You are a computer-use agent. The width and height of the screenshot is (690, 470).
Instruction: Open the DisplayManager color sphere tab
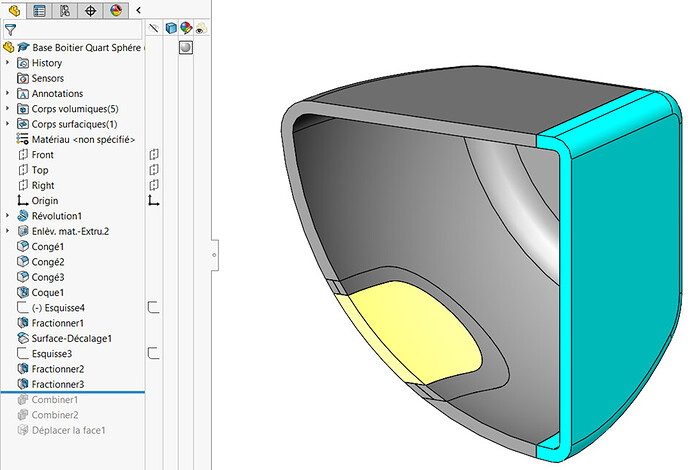click(116, 11)
